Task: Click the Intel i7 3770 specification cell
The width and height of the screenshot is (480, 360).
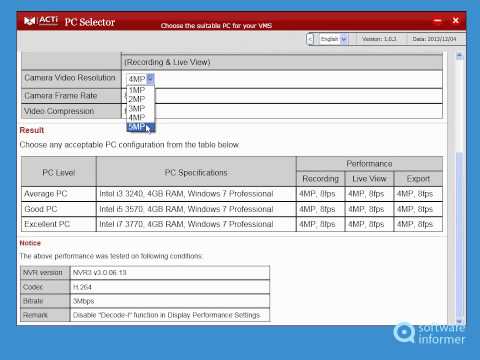Action: click(196, 224)
